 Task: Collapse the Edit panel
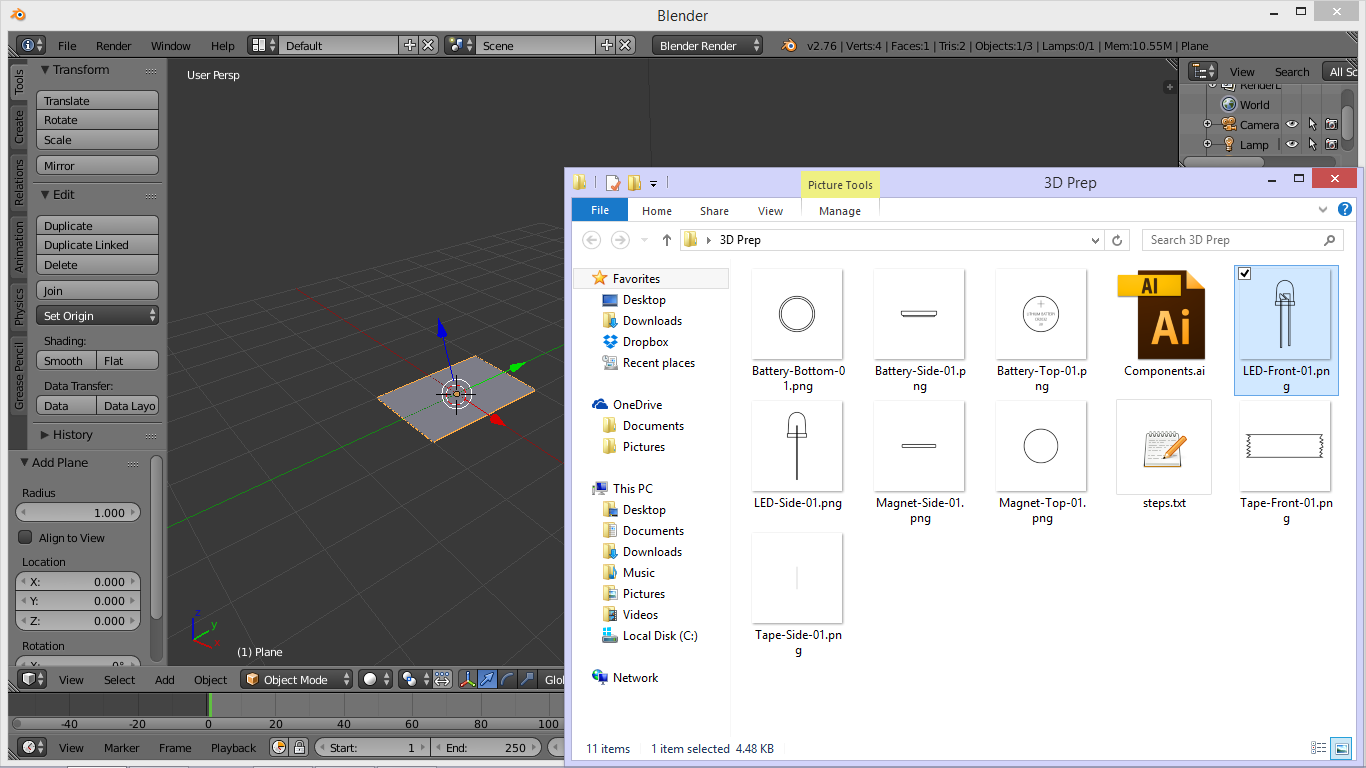click(x=45, y=194)
